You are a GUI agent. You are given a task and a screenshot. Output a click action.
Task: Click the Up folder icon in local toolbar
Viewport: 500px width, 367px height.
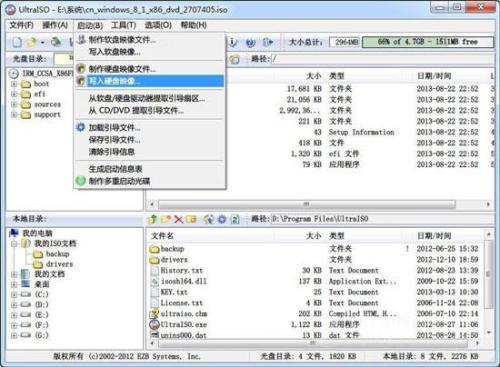[x=153, y=219]
